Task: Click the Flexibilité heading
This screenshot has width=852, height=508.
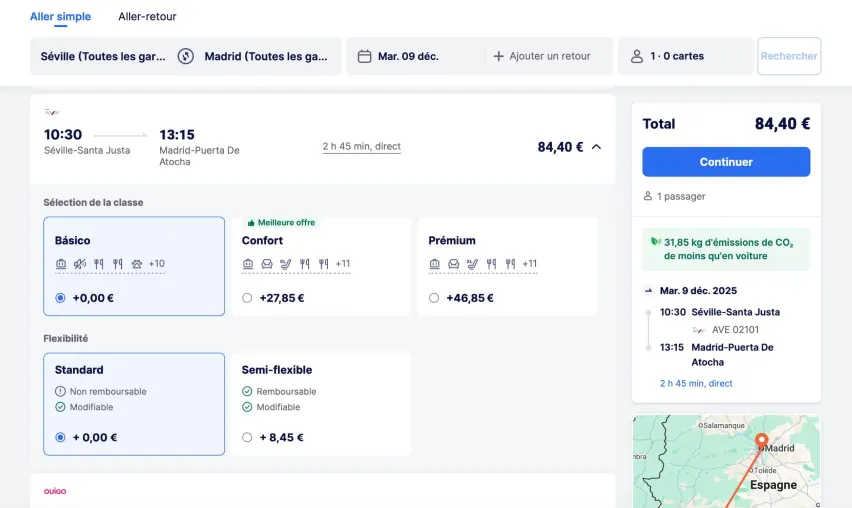Action: click(66, 338)
